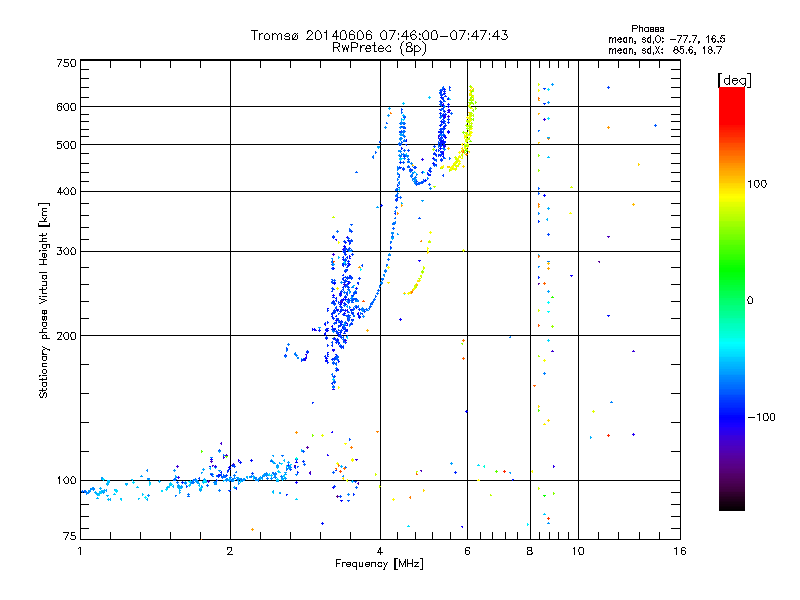Click the colorbar label '100'
The image size is (800, 600).
click(757, 184)
